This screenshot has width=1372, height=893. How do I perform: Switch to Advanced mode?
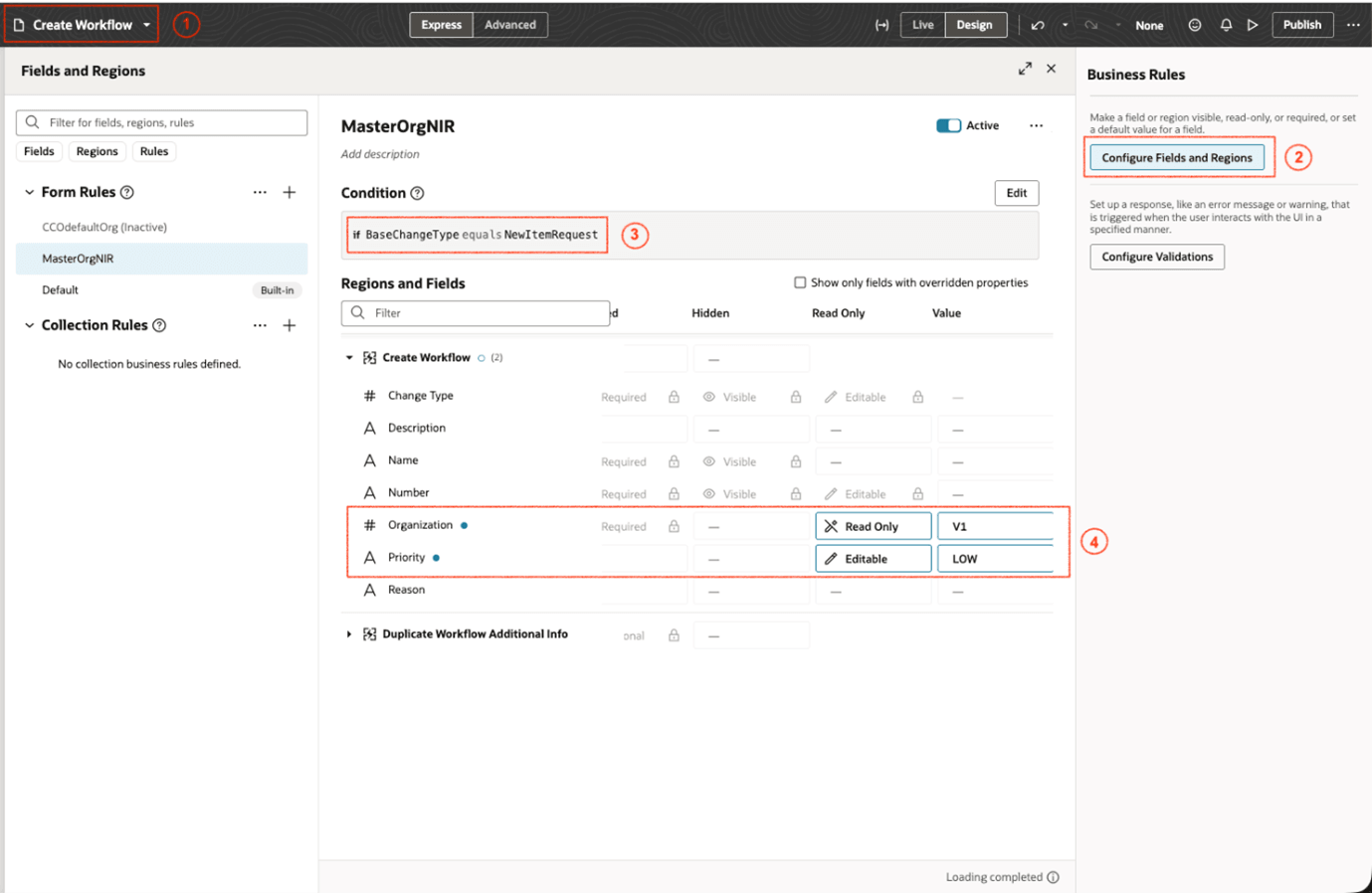click(x=510, y=25)
